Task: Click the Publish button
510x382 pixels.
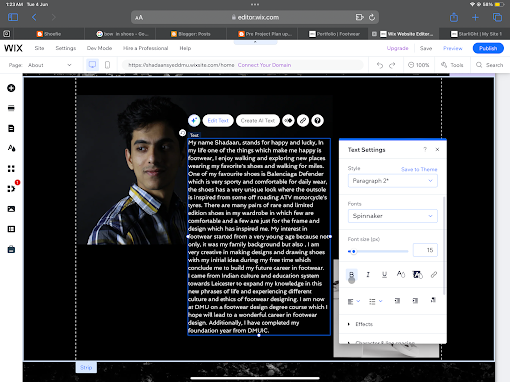Action: (488, 48)
